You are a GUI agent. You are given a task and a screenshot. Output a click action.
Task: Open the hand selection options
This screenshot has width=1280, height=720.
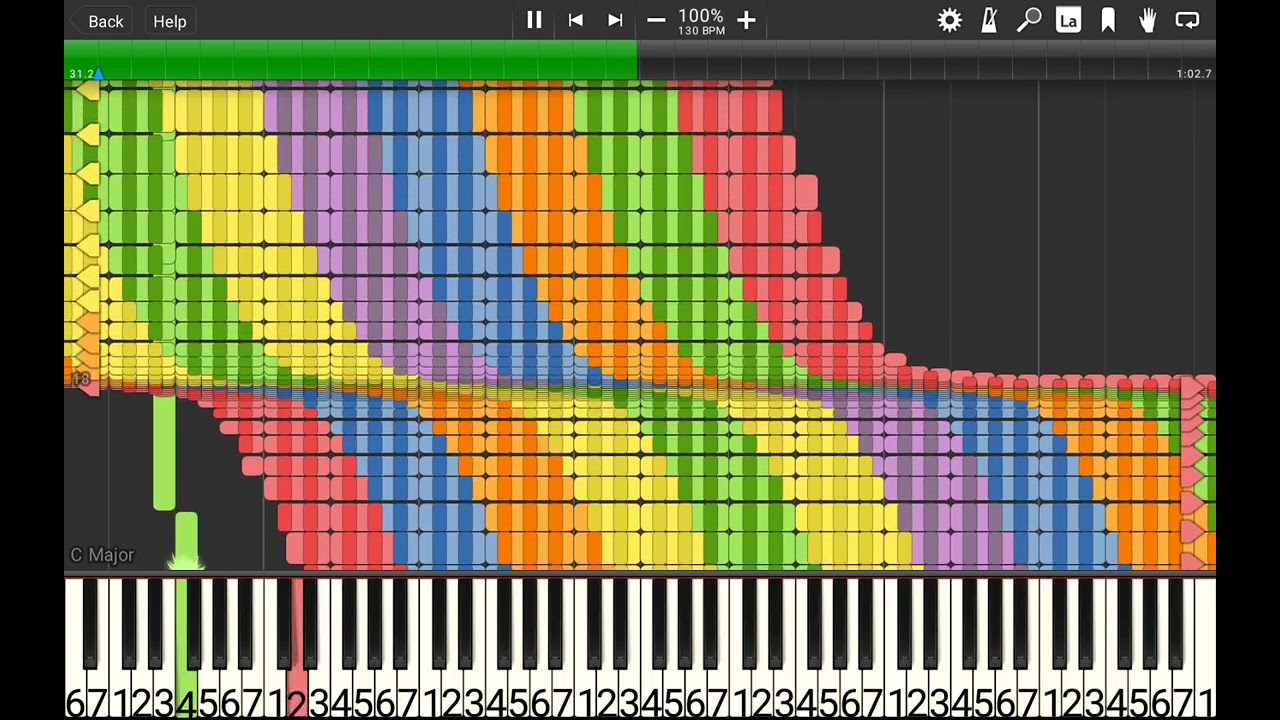pyautogui.click(x=1147, y=20)
